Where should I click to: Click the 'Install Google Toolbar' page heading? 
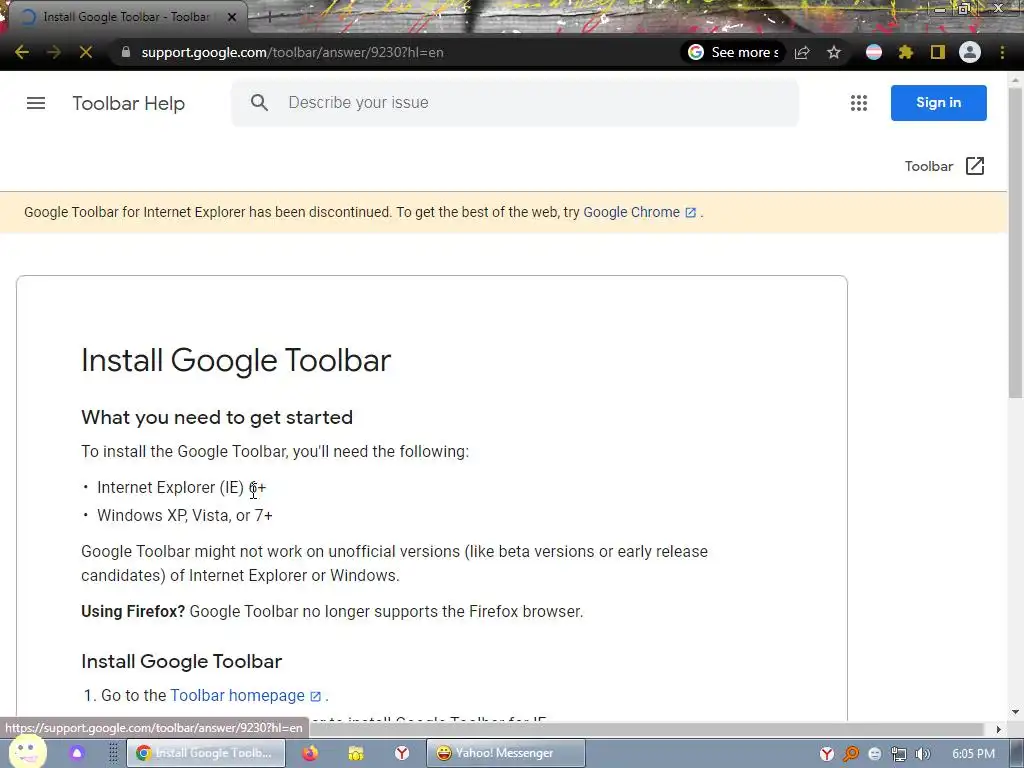[236, 360]
